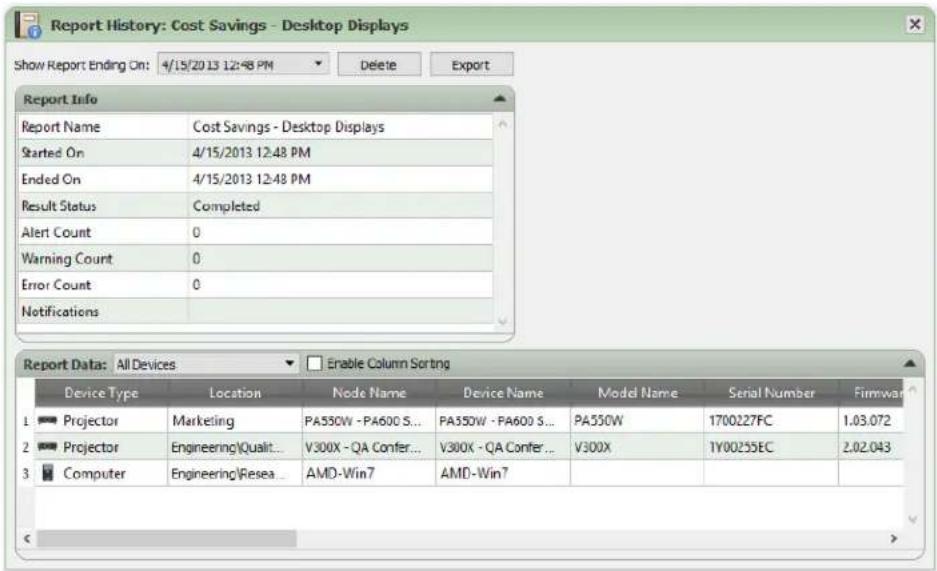Close the Report History window

tap(914, 24)
